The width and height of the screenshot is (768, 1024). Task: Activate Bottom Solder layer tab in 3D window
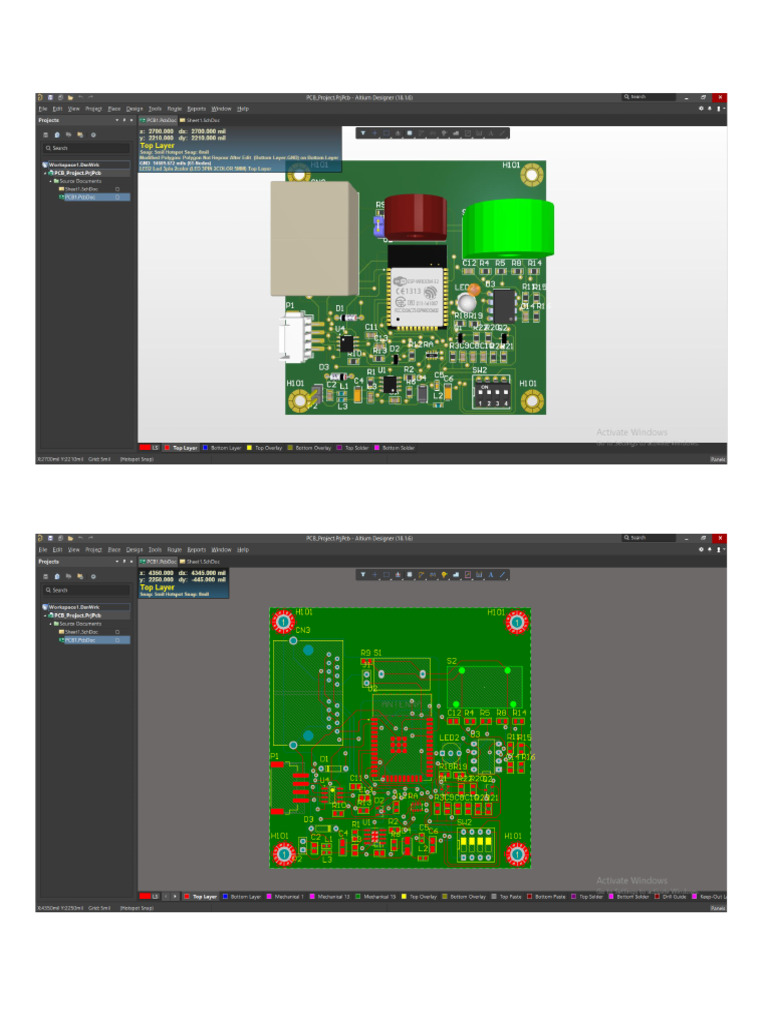[x=394, y=448]
